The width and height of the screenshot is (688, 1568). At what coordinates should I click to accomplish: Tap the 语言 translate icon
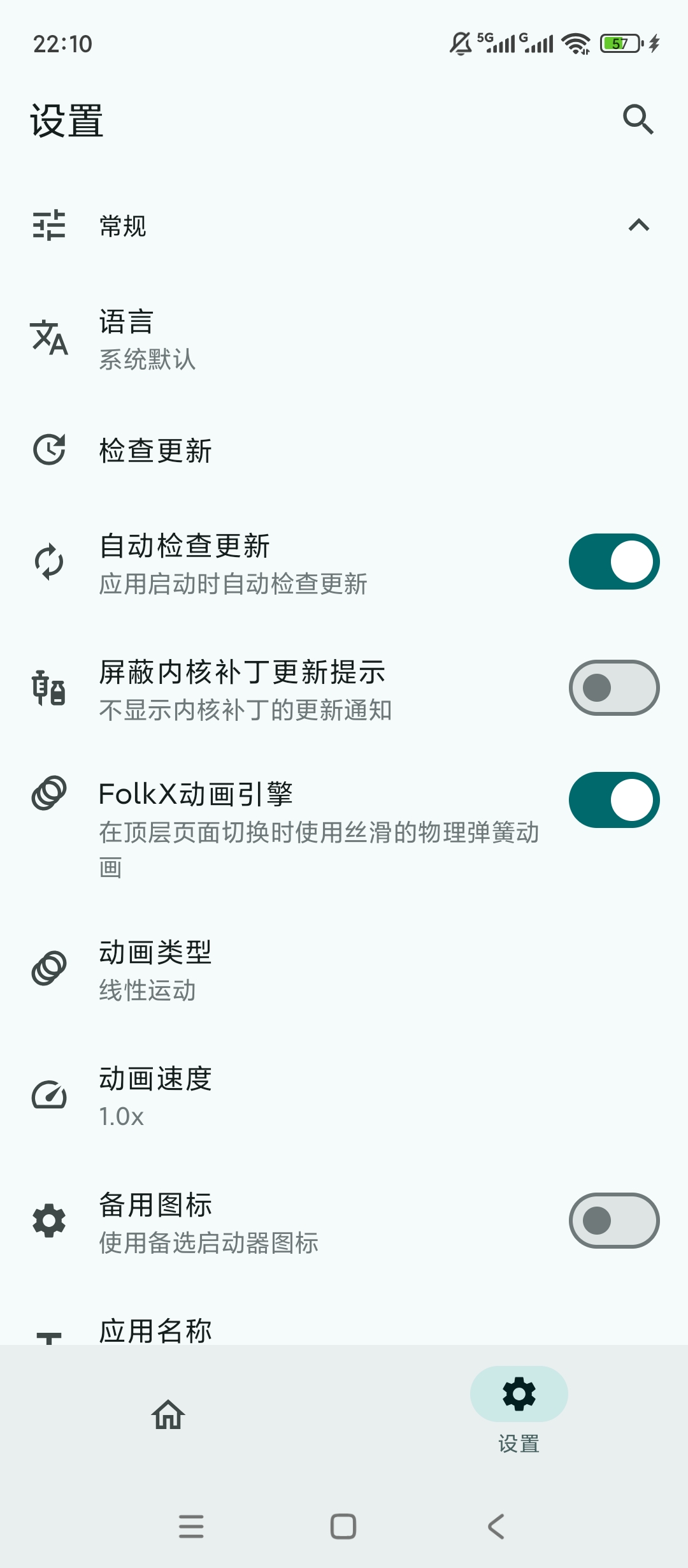49,337
